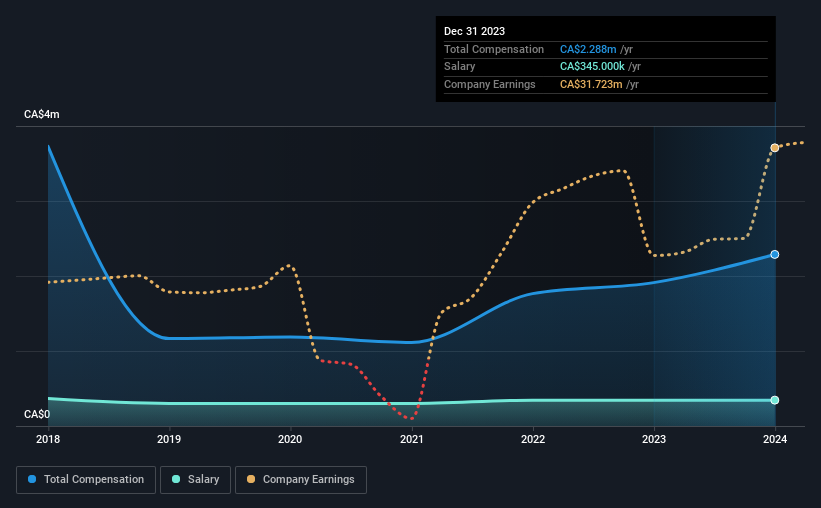The width and height of the screenshot is (821, 508).
Task: Click the Company Earnings tooltip row label
Action: click(490, 84)
